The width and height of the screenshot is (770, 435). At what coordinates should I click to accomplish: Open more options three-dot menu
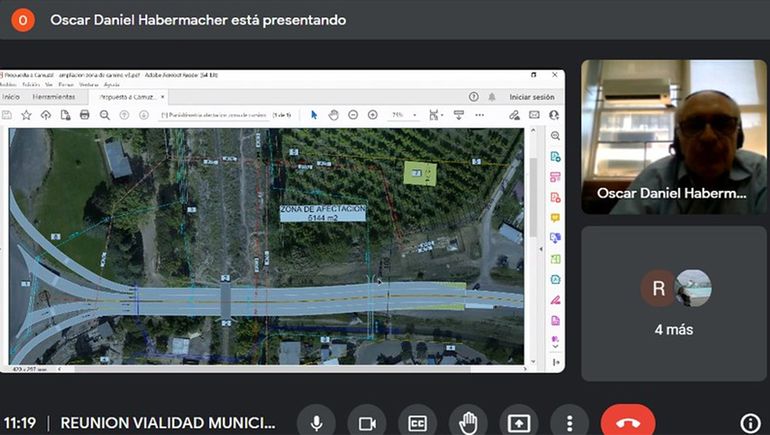point(569,422)
